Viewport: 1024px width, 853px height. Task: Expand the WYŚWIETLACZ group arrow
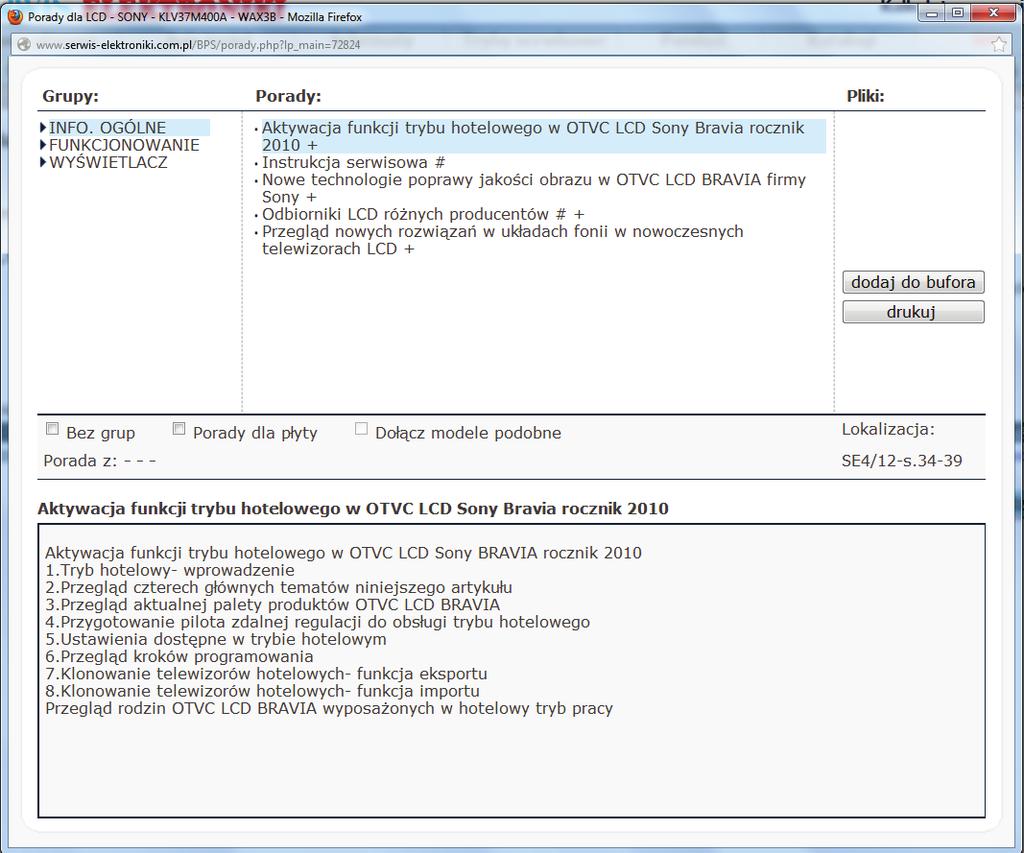click(x=43, y=162)
